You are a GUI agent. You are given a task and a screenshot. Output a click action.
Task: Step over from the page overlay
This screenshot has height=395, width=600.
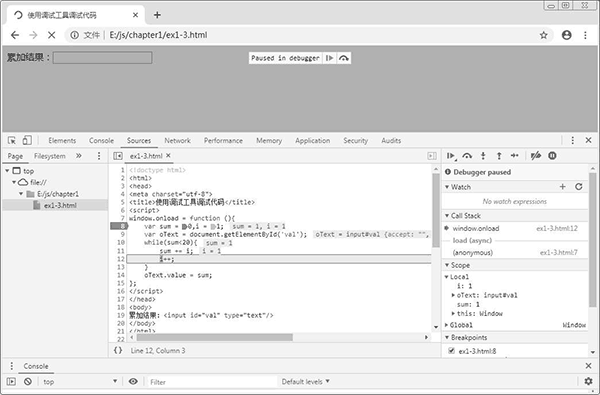(x=344, y=58)
